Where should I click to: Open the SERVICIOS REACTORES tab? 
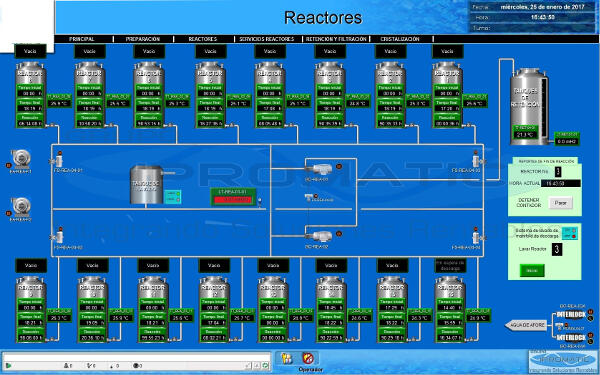click(x=267, y=39)
